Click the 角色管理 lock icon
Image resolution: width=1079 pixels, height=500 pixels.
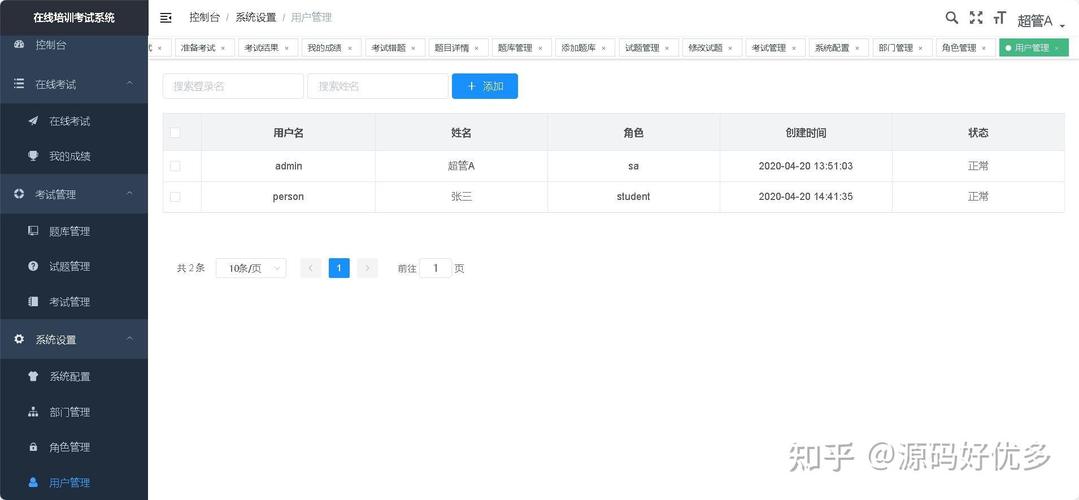[x=33, y=447]
